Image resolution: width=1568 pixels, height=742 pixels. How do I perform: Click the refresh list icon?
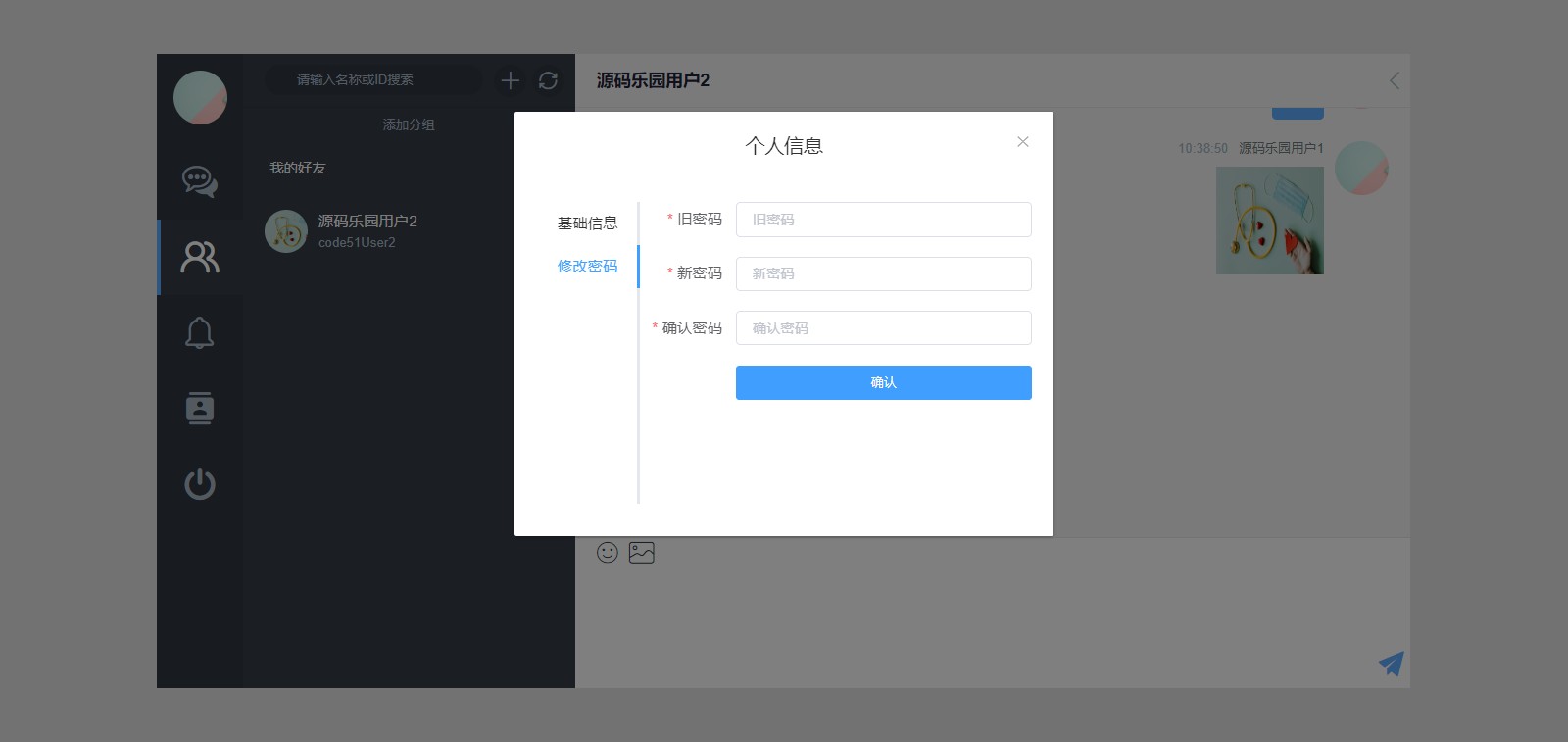click(x=548, y=80)
